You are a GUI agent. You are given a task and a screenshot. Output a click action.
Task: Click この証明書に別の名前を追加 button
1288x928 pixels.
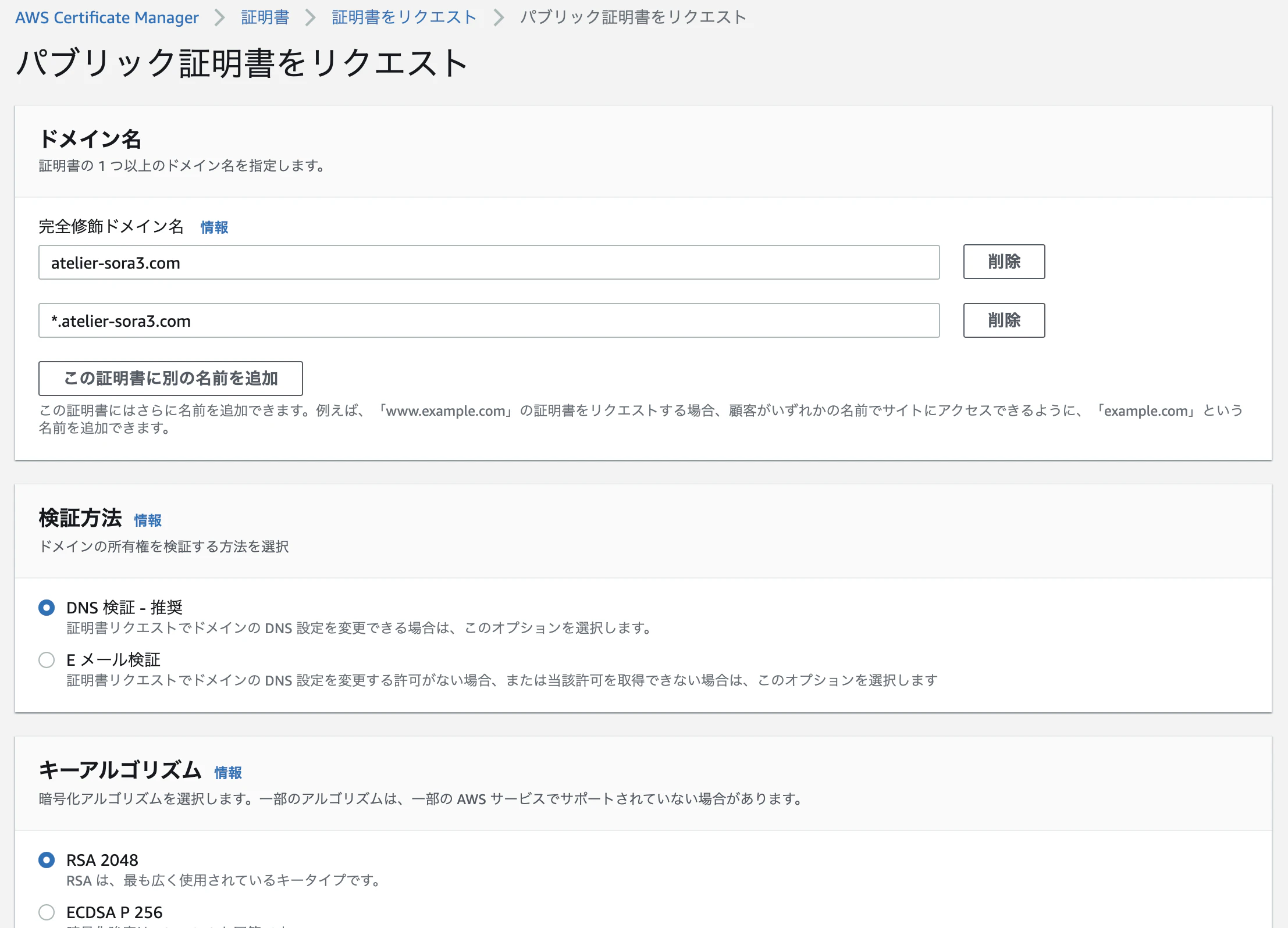(x=170, y=379)
